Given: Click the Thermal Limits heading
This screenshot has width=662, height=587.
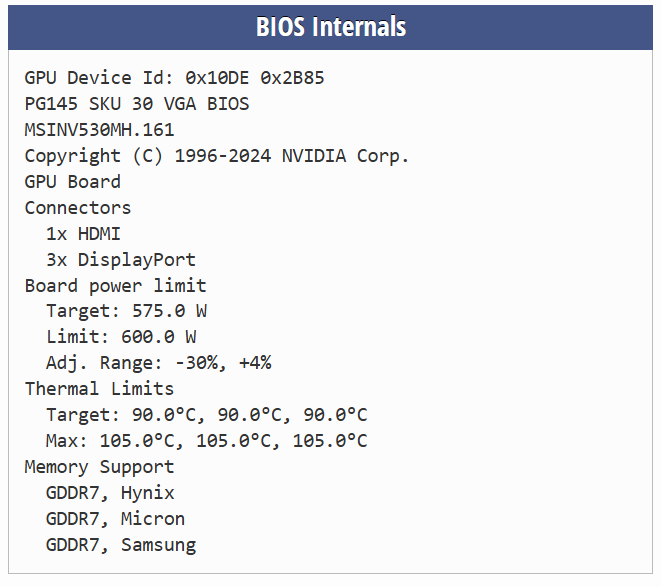Looking at the screenshot, I should [x=99, y=389].
